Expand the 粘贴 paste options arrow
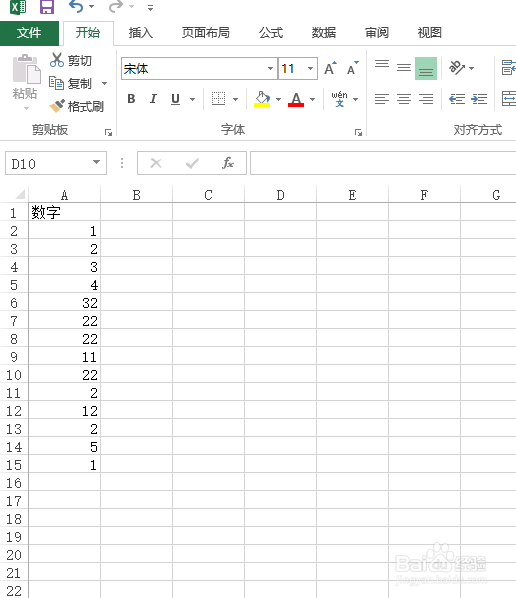Screen dimensions: 516x598 (x=26, y=109)
